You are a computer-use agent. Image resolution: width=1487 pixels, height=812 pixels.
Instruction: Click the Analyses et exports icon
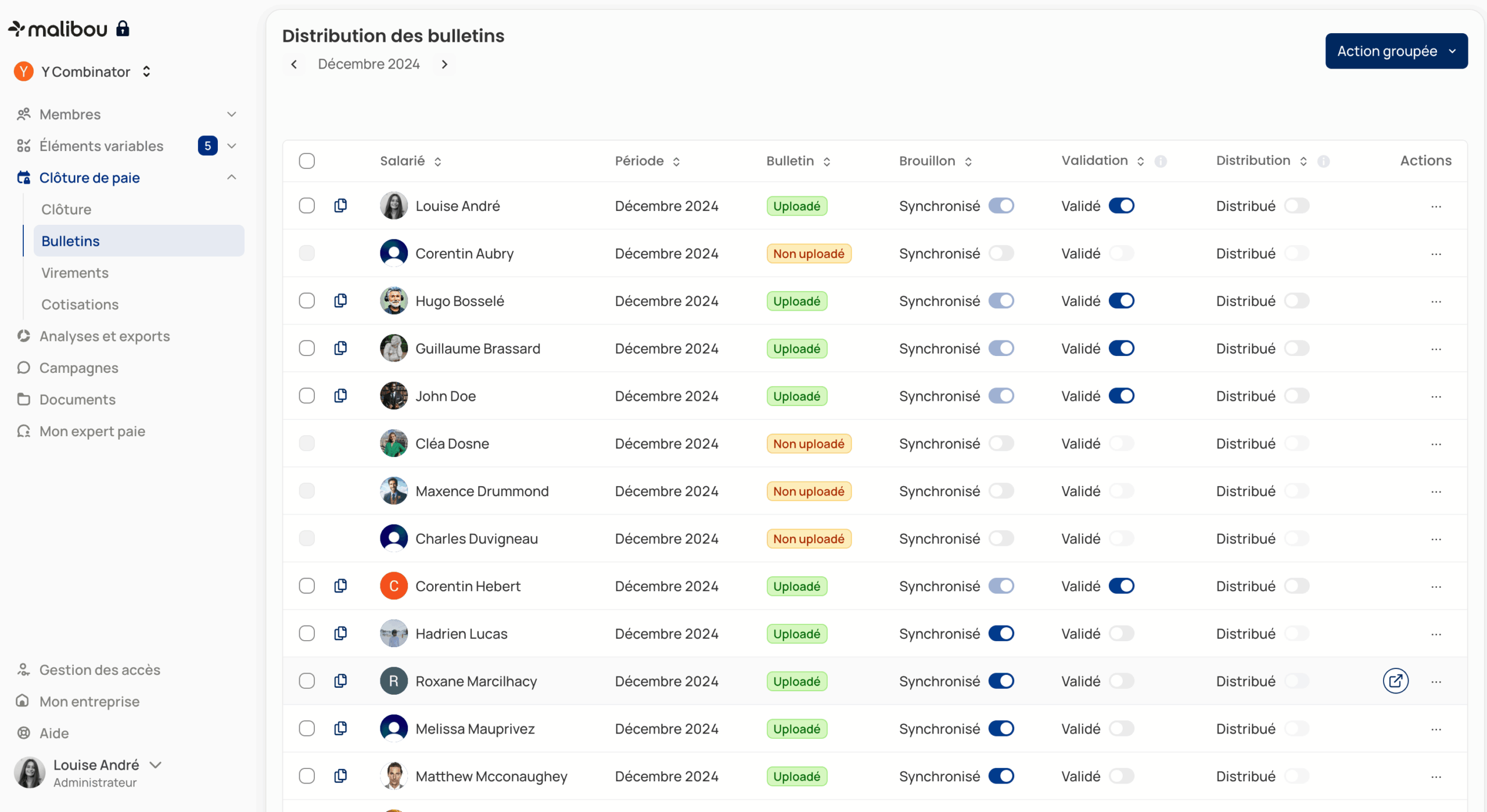[23, 336]
